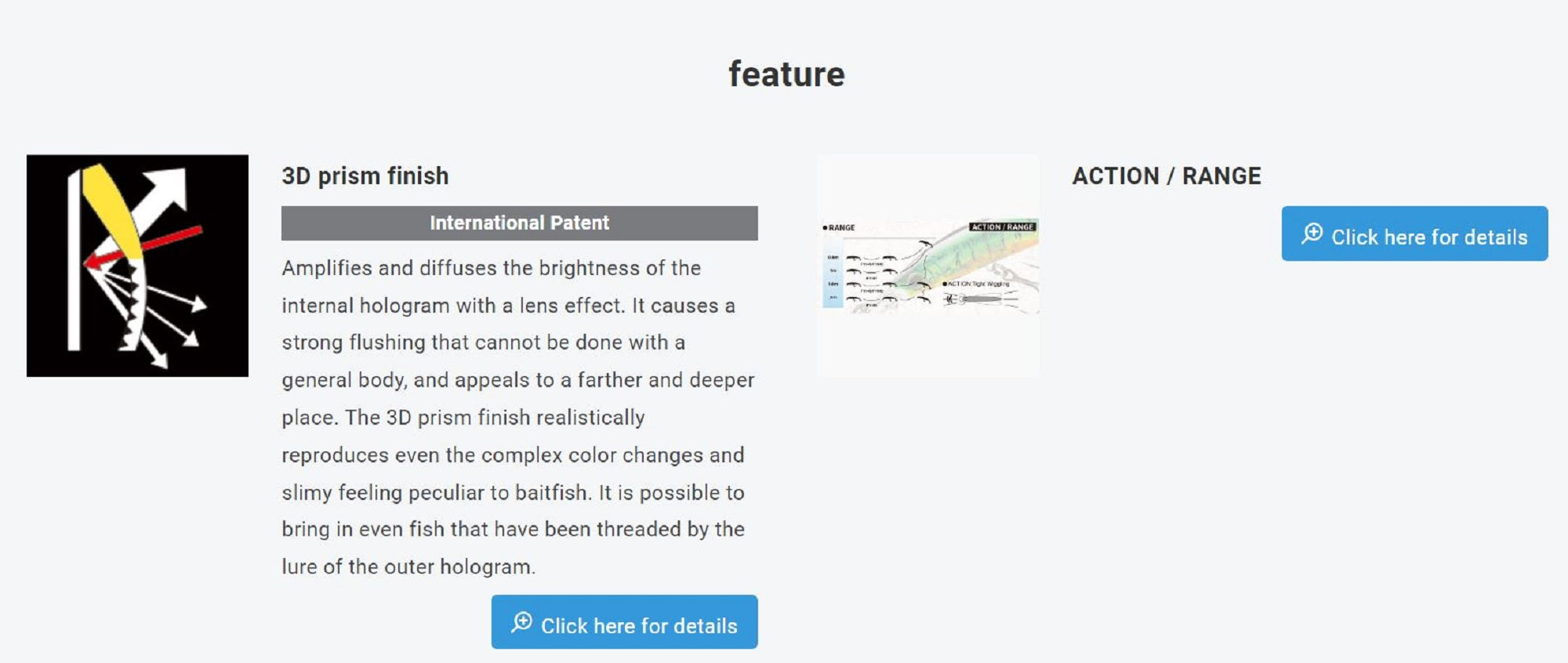Image resolution: width=1568 pixels, height=663 pixels.
Task: Click the International Patent banner
Action: point(519,223)
